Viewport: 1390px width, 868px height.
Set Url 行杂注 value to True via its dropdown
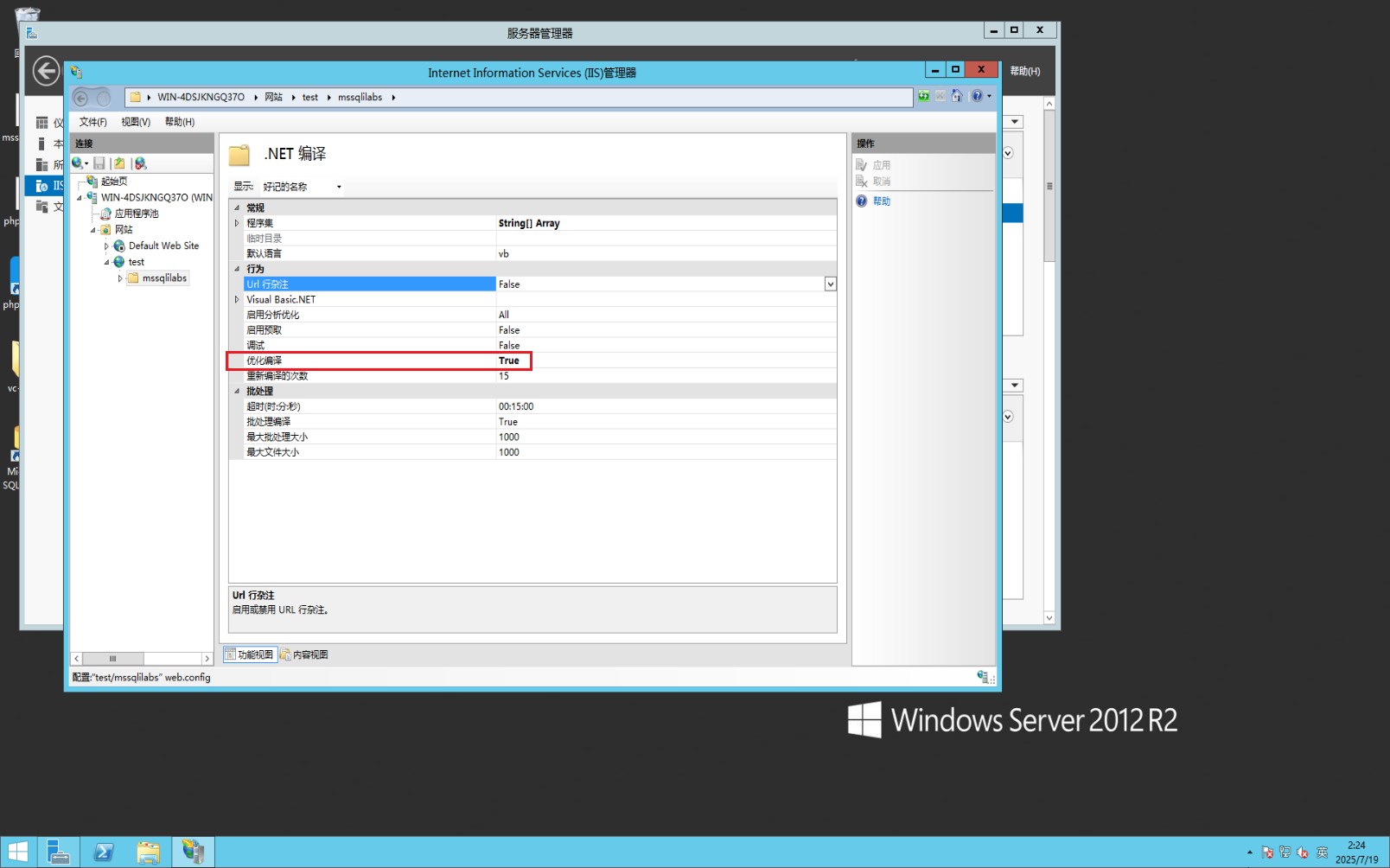(x=829, y=284)
